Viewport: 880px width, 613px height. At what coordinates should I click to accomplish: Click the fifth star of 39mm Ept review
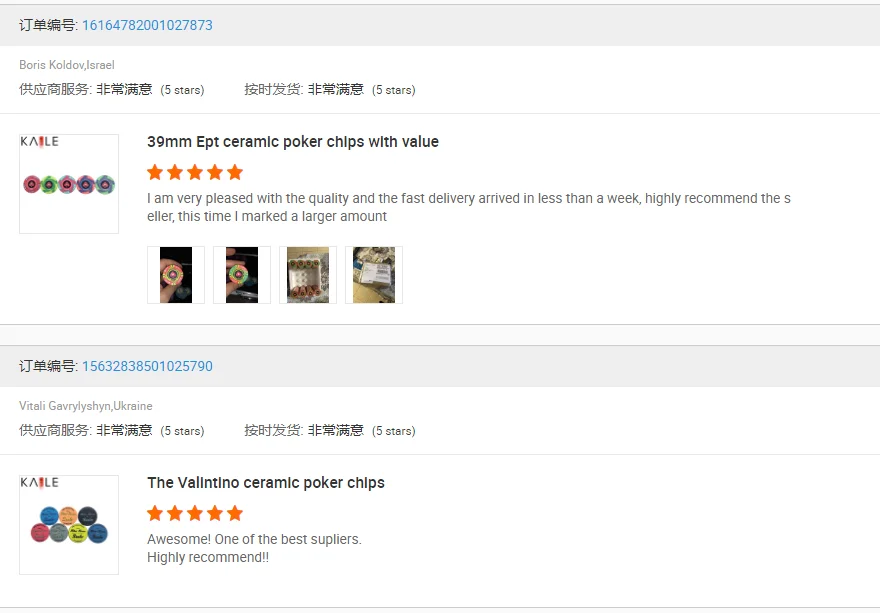[x=235, y=172]
